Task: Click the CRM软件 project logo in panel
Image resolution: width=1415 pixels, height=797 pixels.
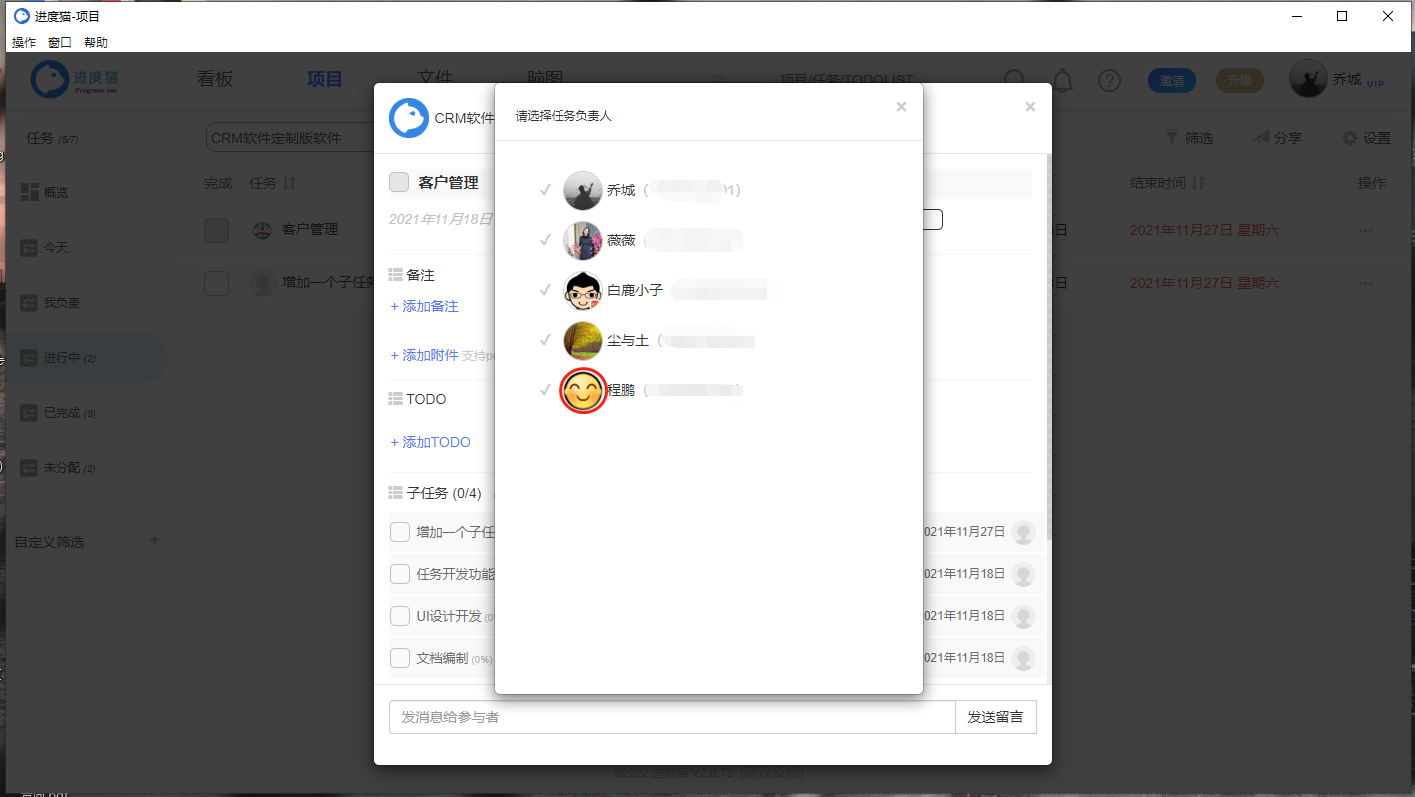Action: (409, 118)
